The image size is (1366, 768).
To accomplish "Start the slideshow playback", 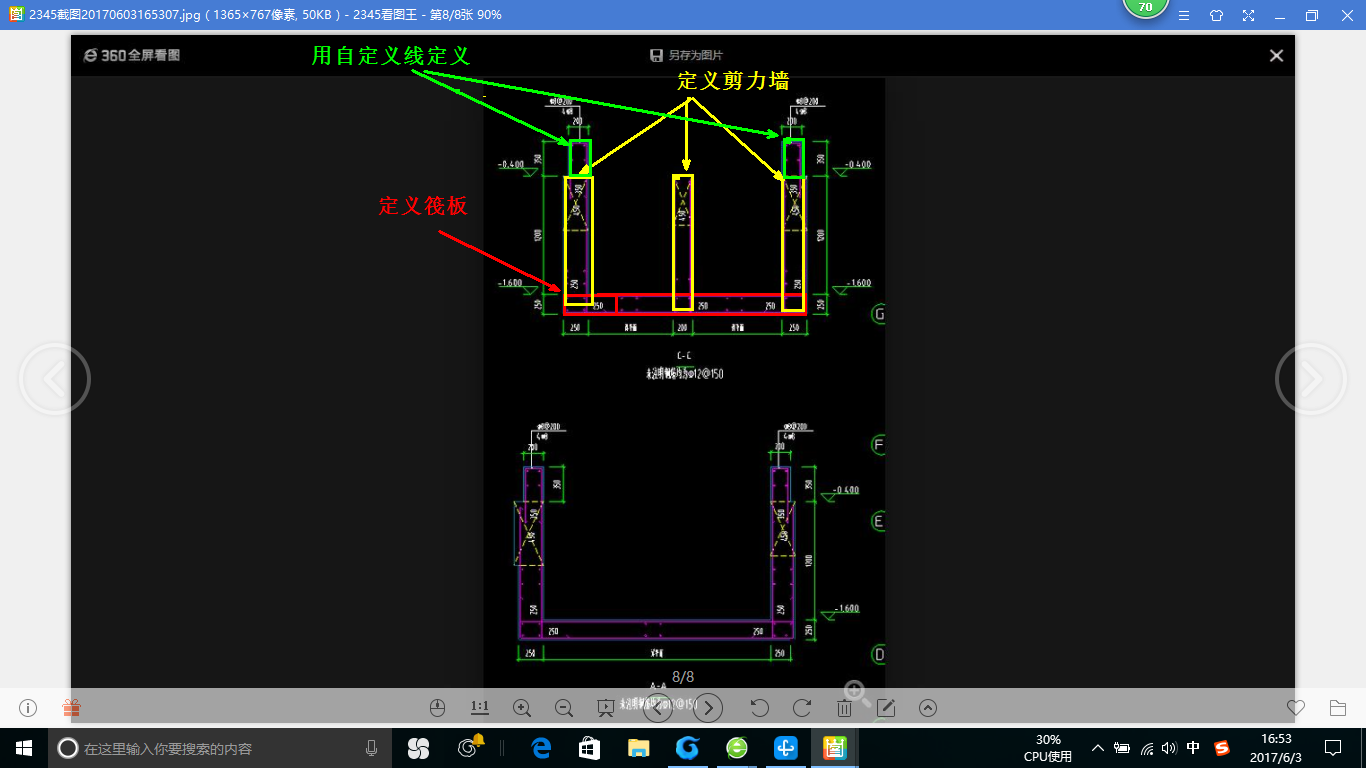I will click(606, 708).
